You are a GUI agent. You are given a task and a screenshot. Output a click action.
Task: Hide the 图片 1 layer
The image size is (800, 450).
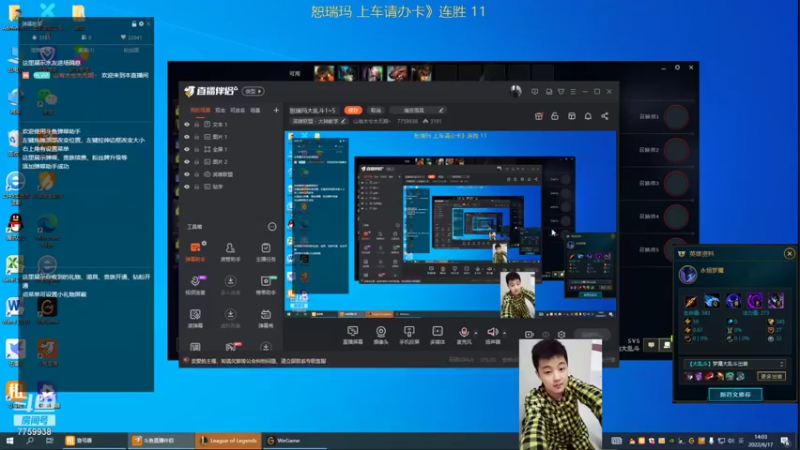tap(187, 137)
